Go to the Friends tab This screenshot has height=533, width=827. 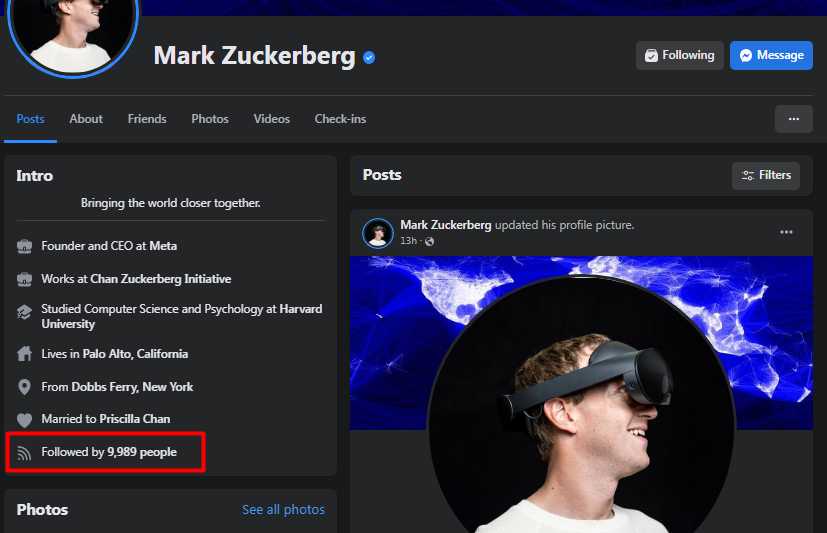(x=147, y=119)
